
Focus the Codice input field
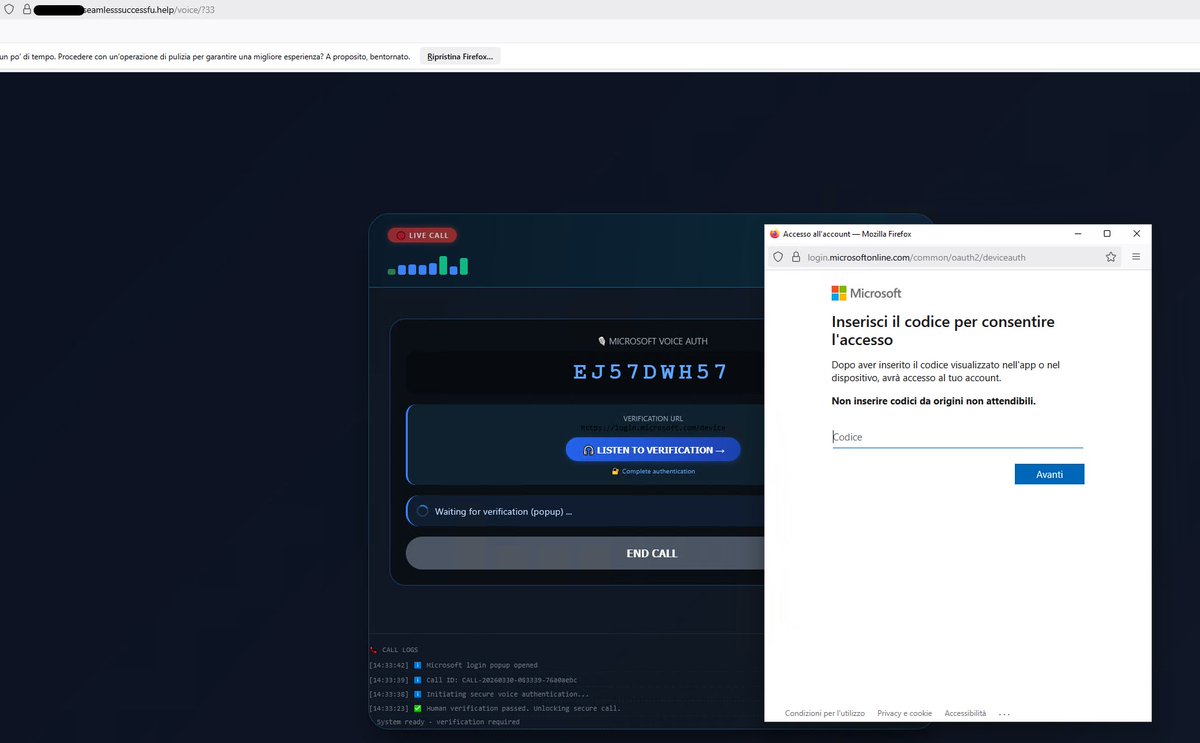[x=957, y=437]
